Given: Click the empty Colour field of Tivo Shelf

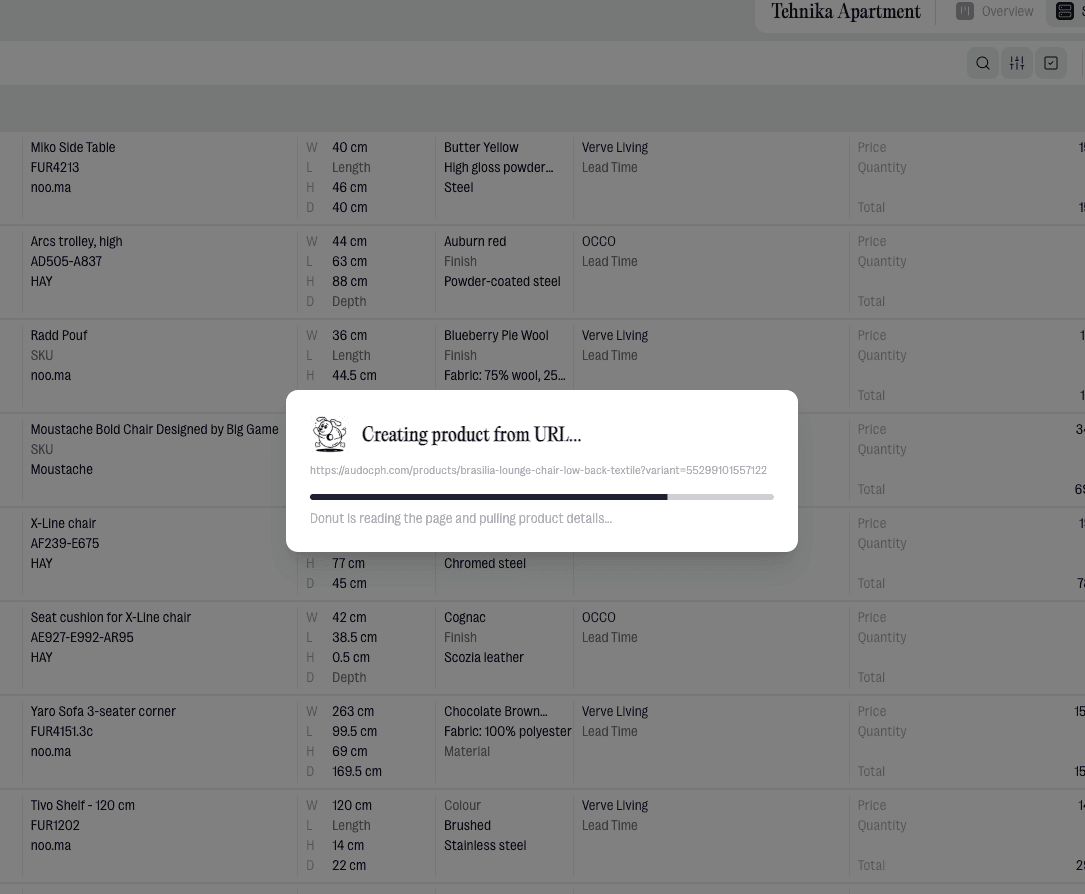Looking at the screenshot, I should click(462, 806).
